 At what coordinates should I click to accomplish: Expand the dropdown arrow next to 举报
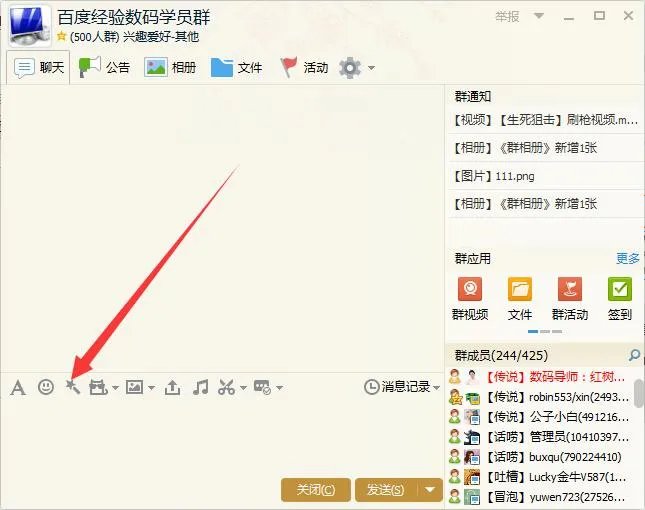pyautogui.click(x=538, y=16)
